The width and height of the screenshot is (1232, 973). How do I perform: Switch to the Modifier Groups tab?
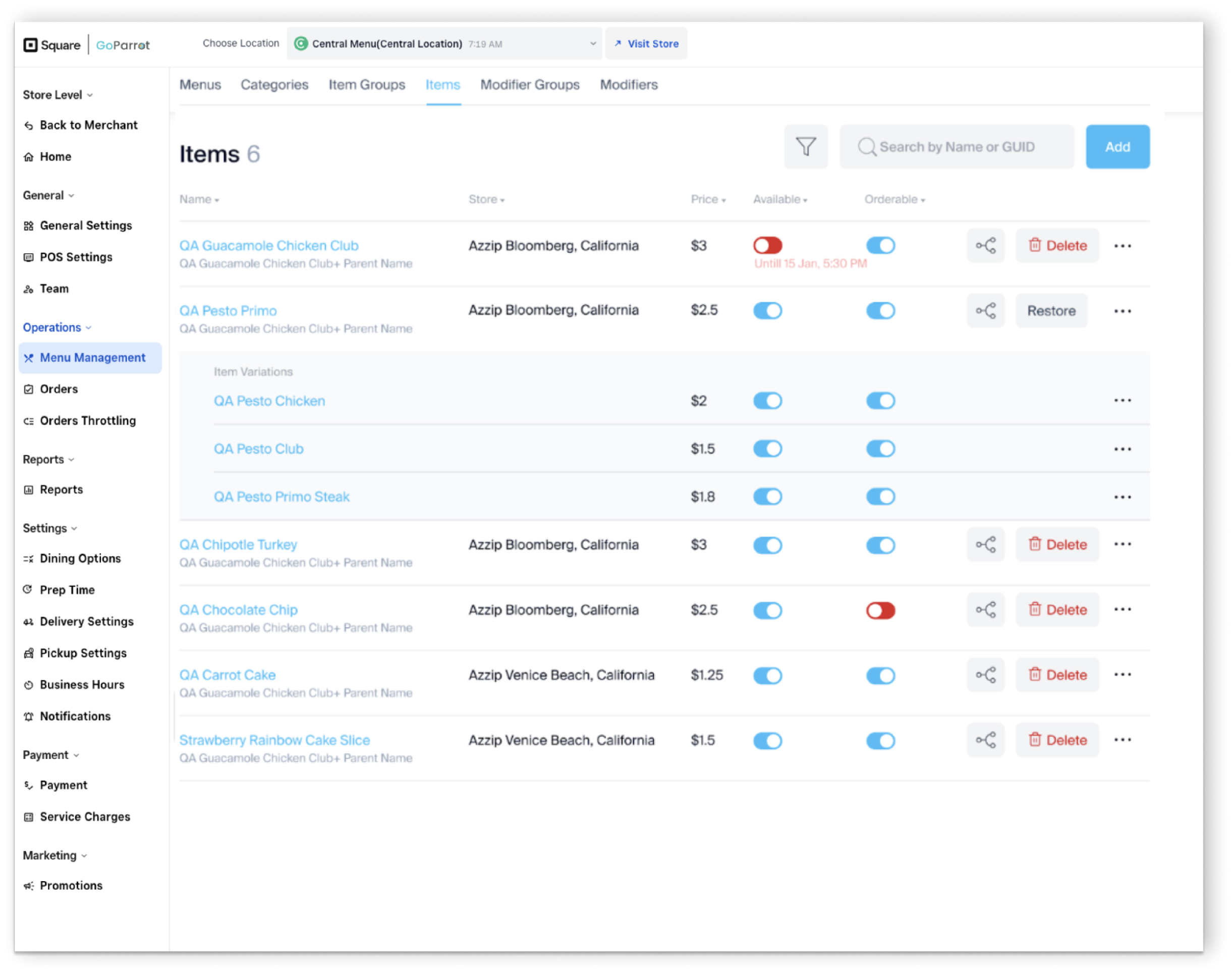pyautogui.click(x=529, y=85)
